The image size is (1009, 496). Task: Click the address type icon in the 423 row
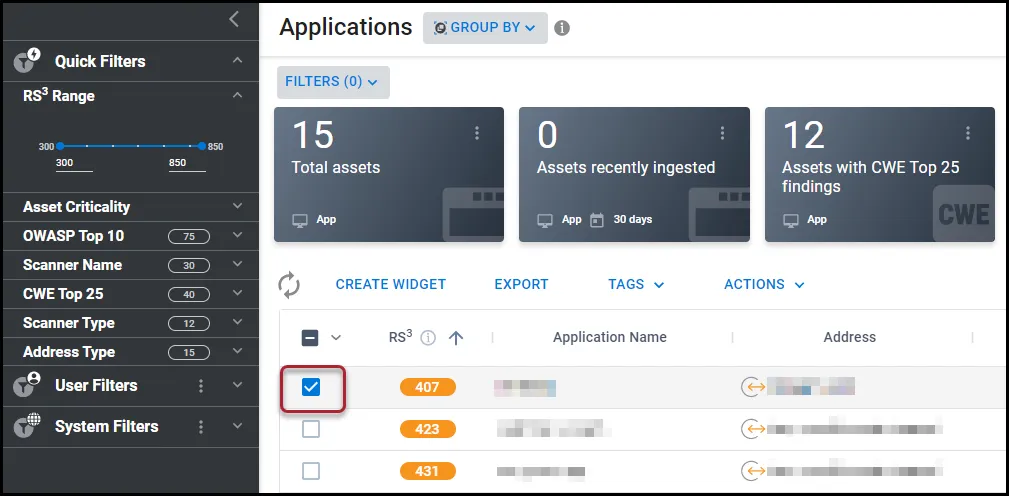[x=754, y=428]
